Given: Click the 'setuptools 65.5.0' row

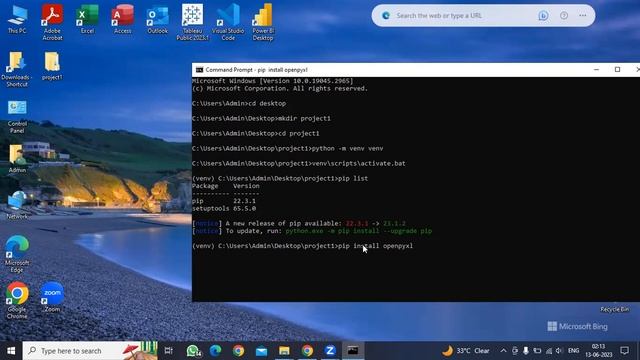Looking at the screenshot, I should click(x=224, y=208).
